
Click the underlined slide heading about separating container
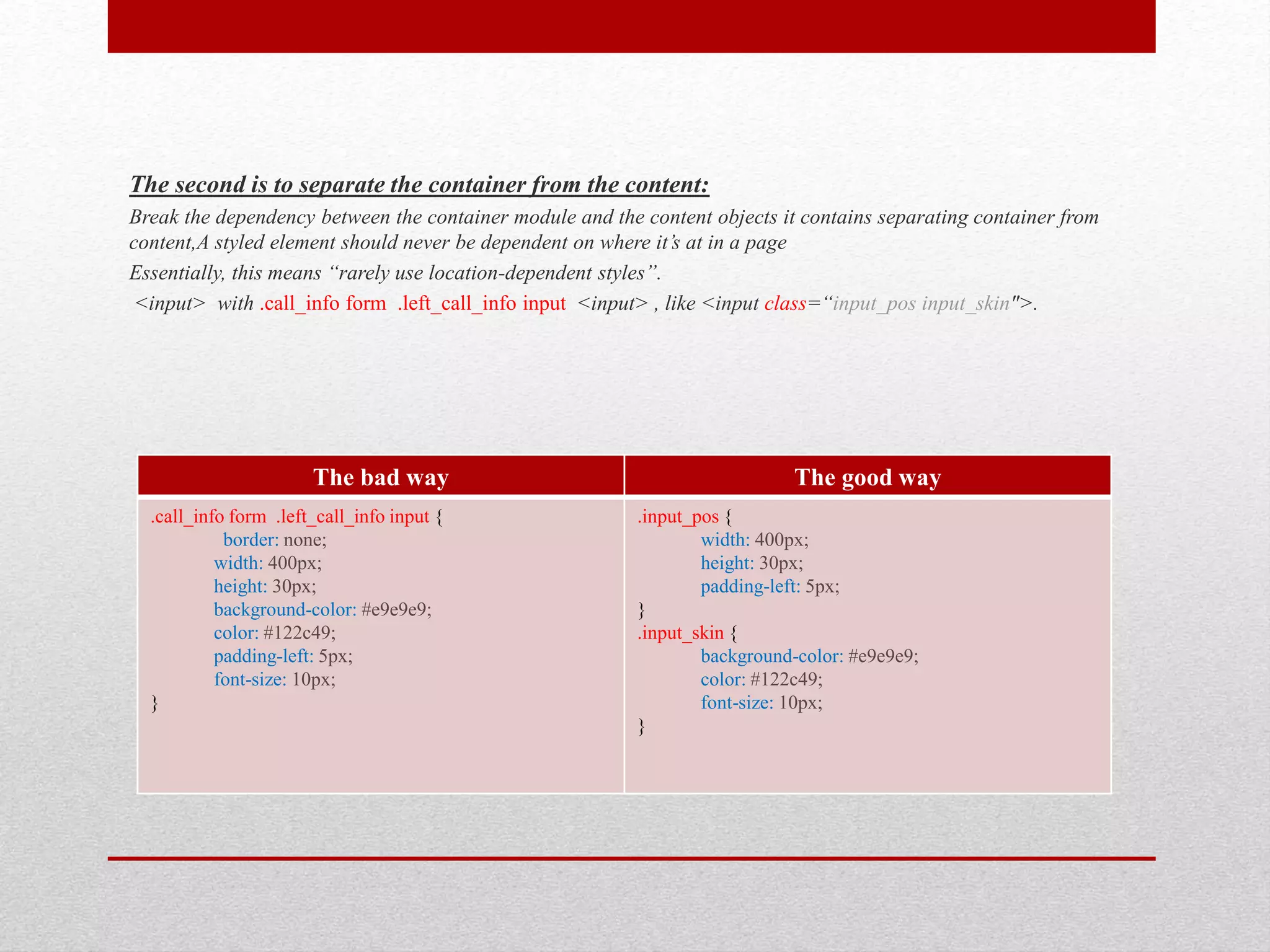click(x=419, y=185)
